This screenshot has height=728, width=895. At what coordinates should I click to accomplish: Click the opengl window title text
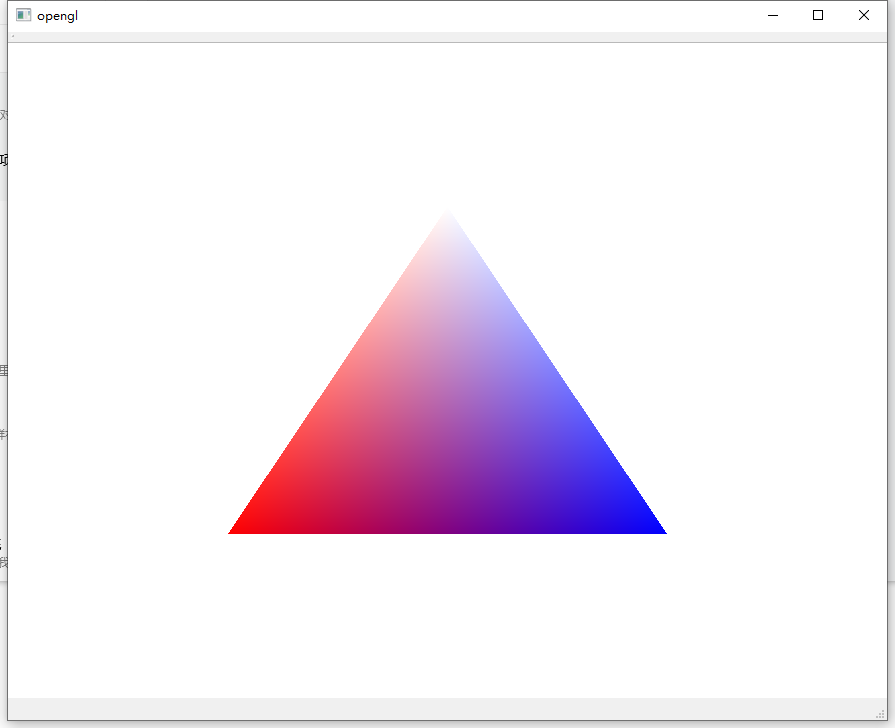click(57, 15)
